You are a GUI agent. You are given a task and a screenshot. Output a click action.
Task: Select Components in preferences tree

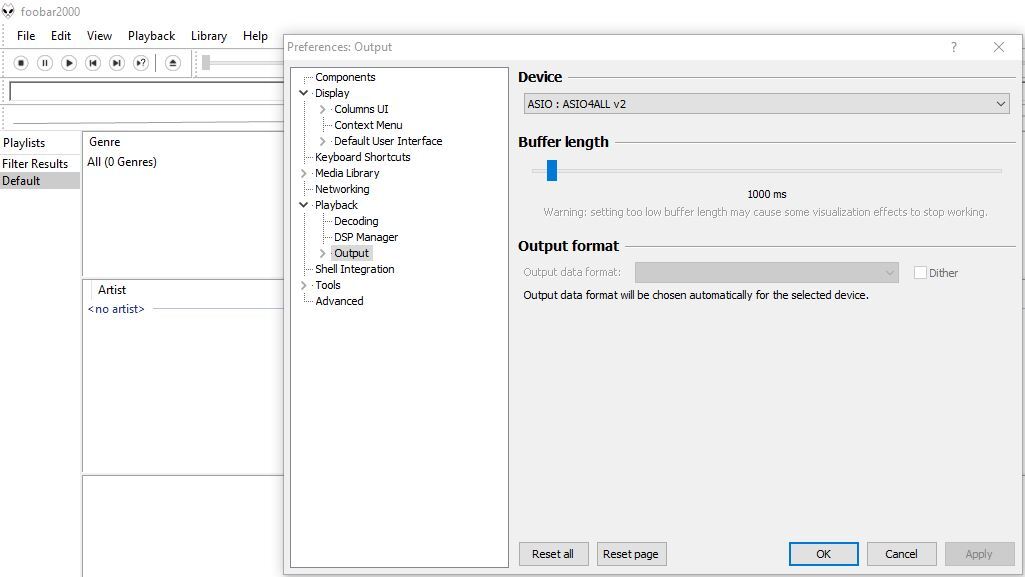point(345,77)
